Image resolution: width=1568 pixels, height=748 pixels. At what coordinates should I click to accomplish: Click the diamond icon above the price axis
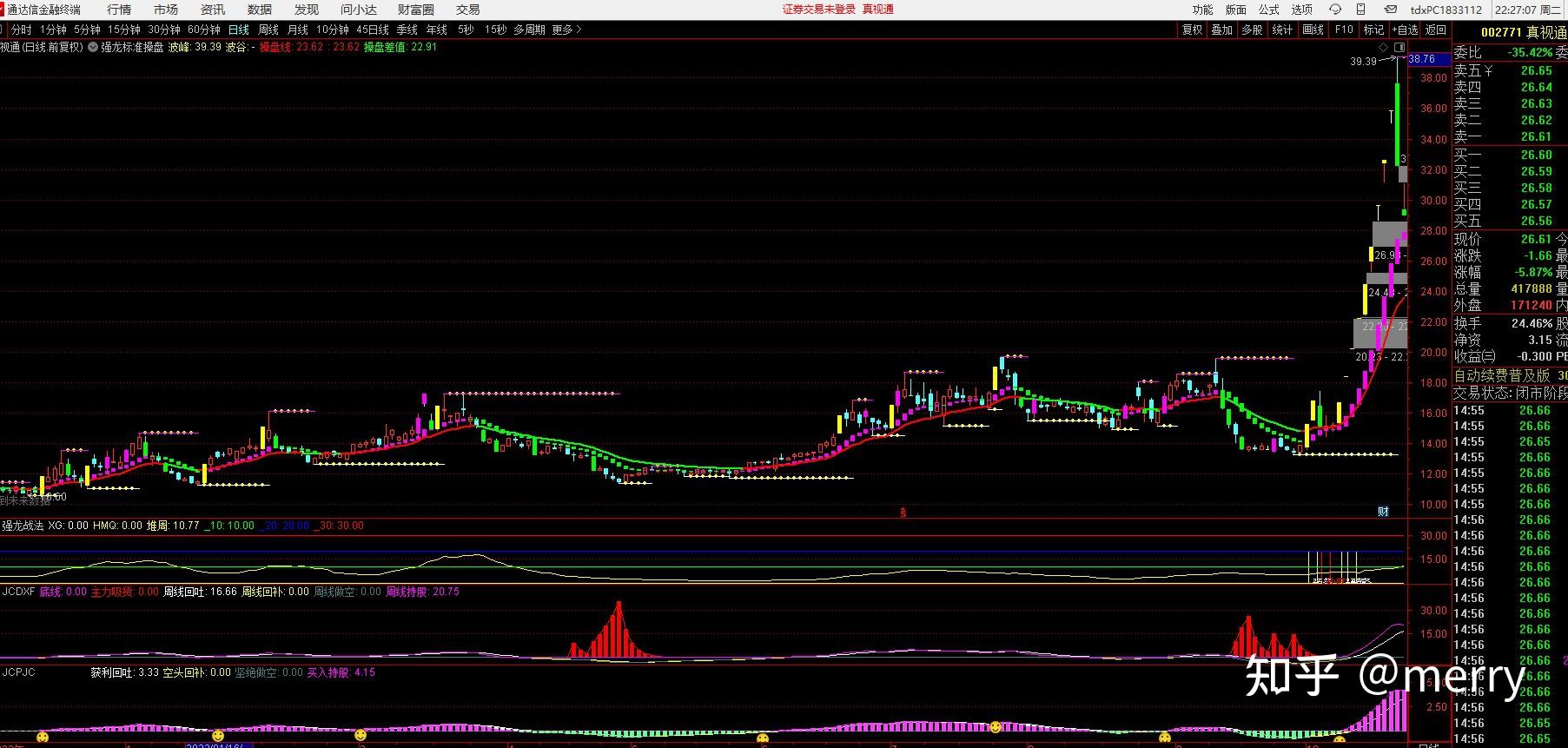click(1383, 47)
